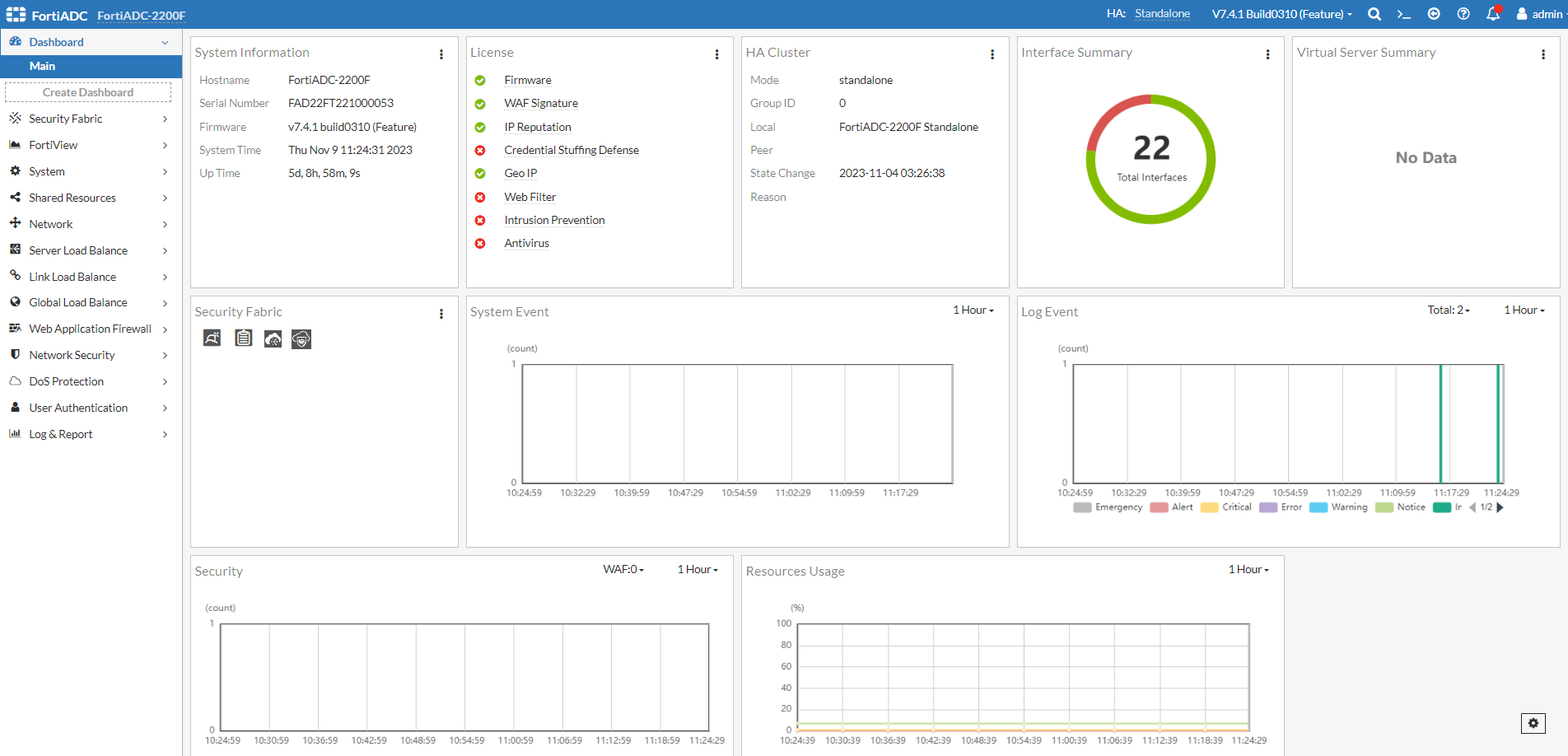Open the notifications bell icon

click(x=1493, y=14)
